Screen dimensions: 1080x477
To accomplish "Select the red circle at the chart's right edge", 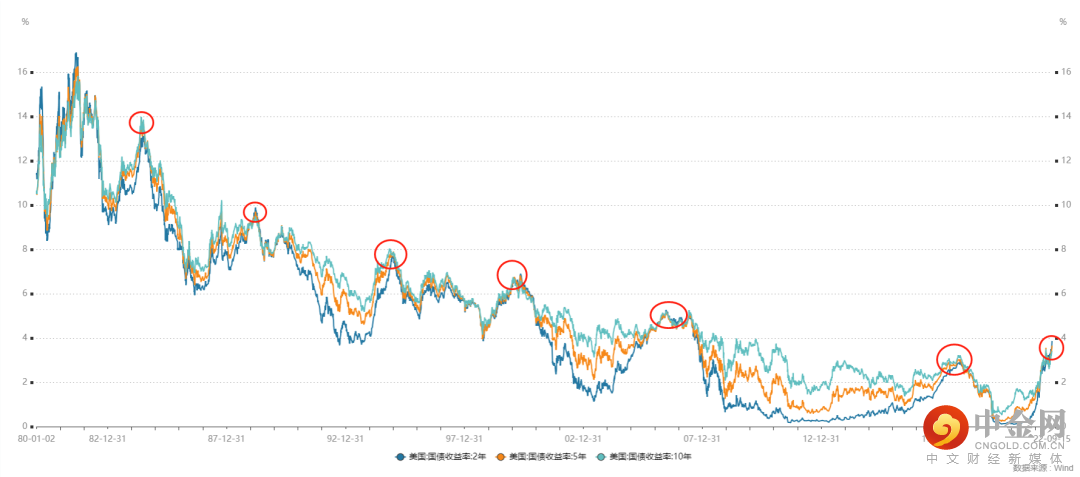I will point(1051,347).
